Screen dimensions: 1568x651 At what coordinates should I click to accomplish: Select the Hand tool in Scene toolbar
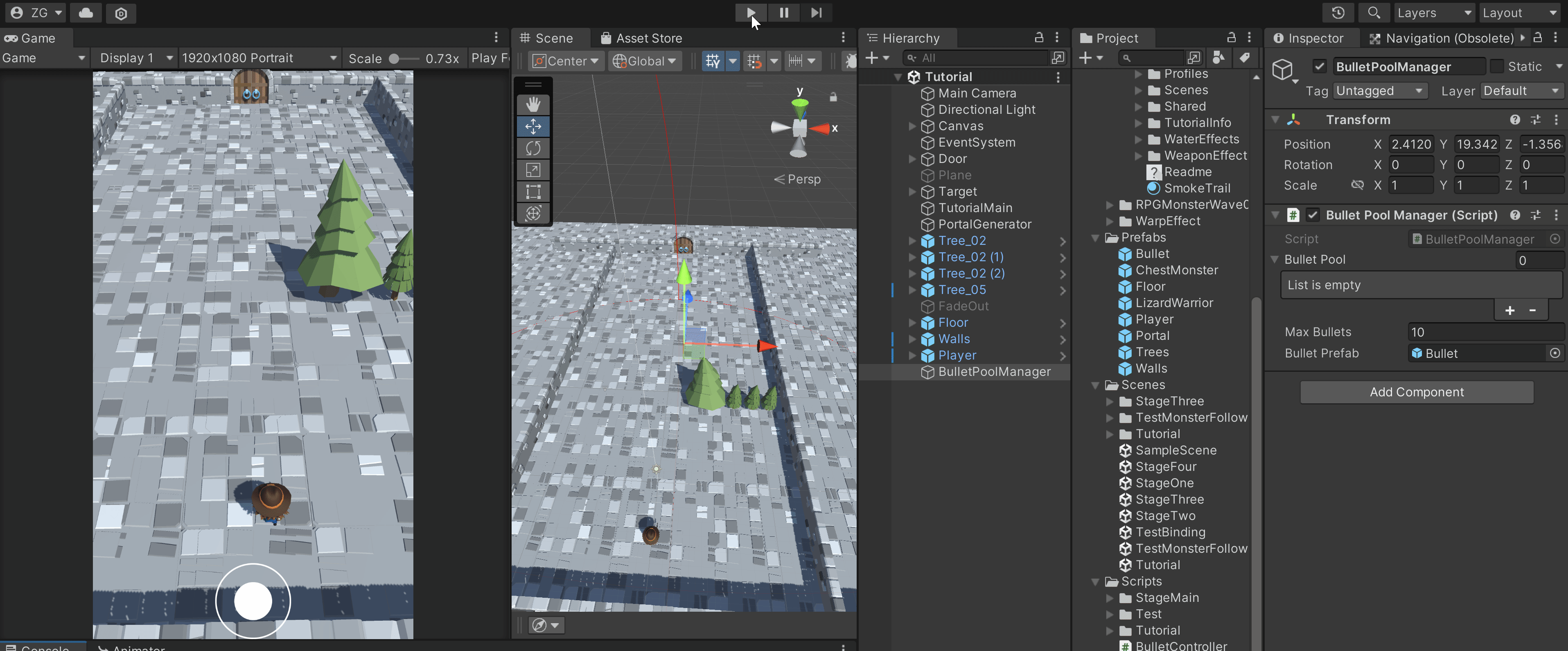pos(532,104)
